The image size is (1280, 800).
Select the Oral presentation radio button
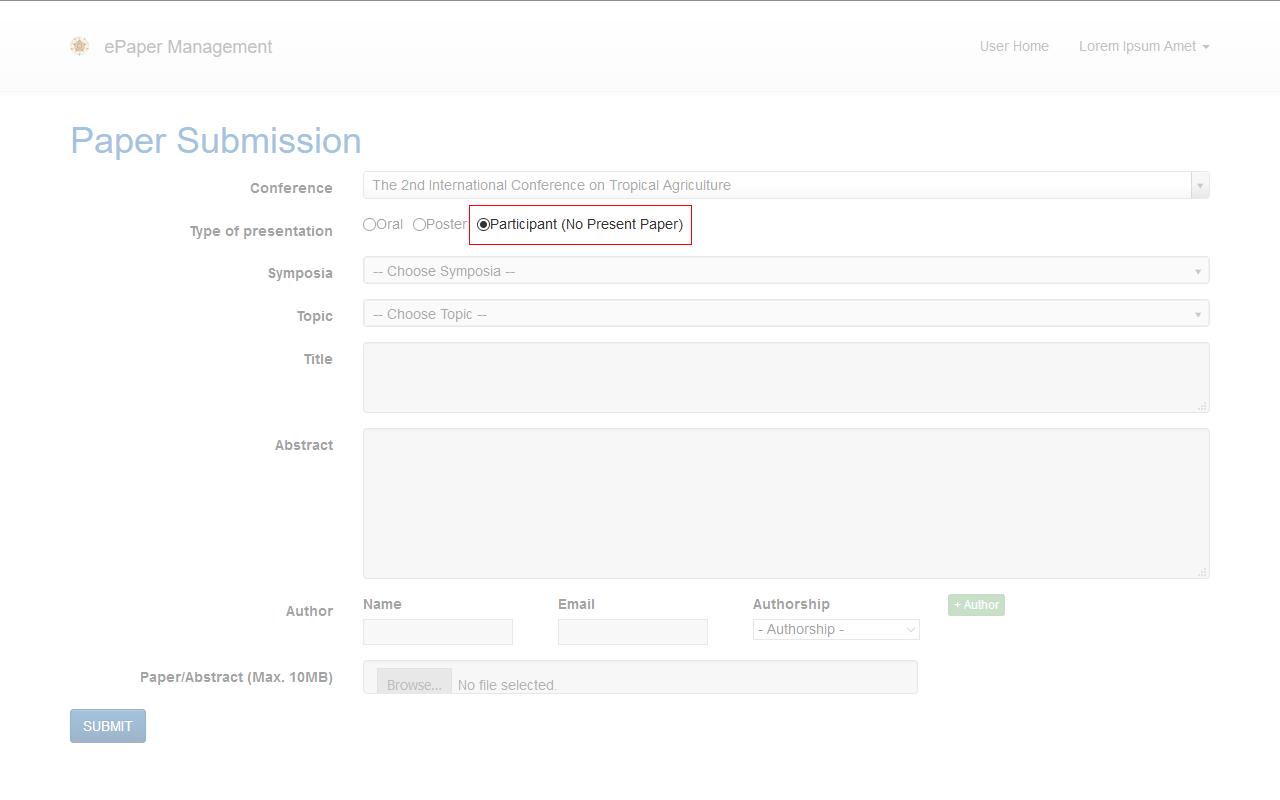pyautogui.click(x=370, y=225)
